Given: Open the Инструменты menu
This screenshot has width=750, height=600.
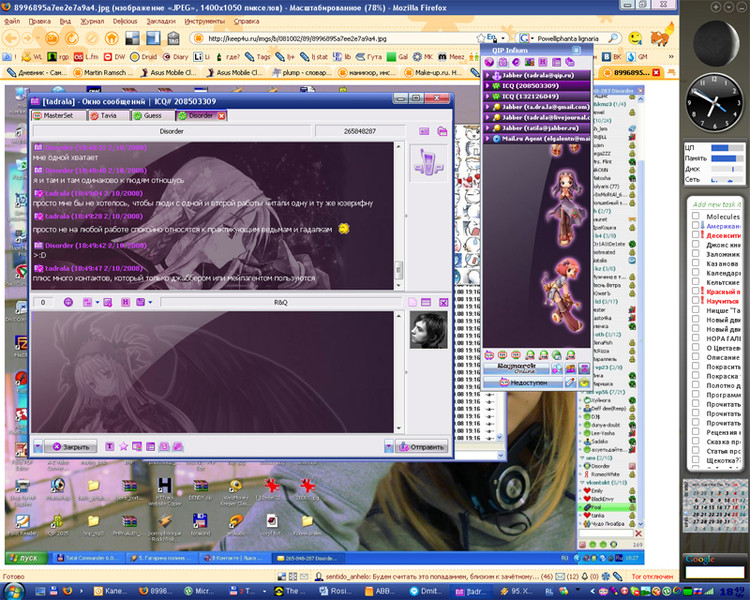Looking at the screenshot, I should point(204,21).
